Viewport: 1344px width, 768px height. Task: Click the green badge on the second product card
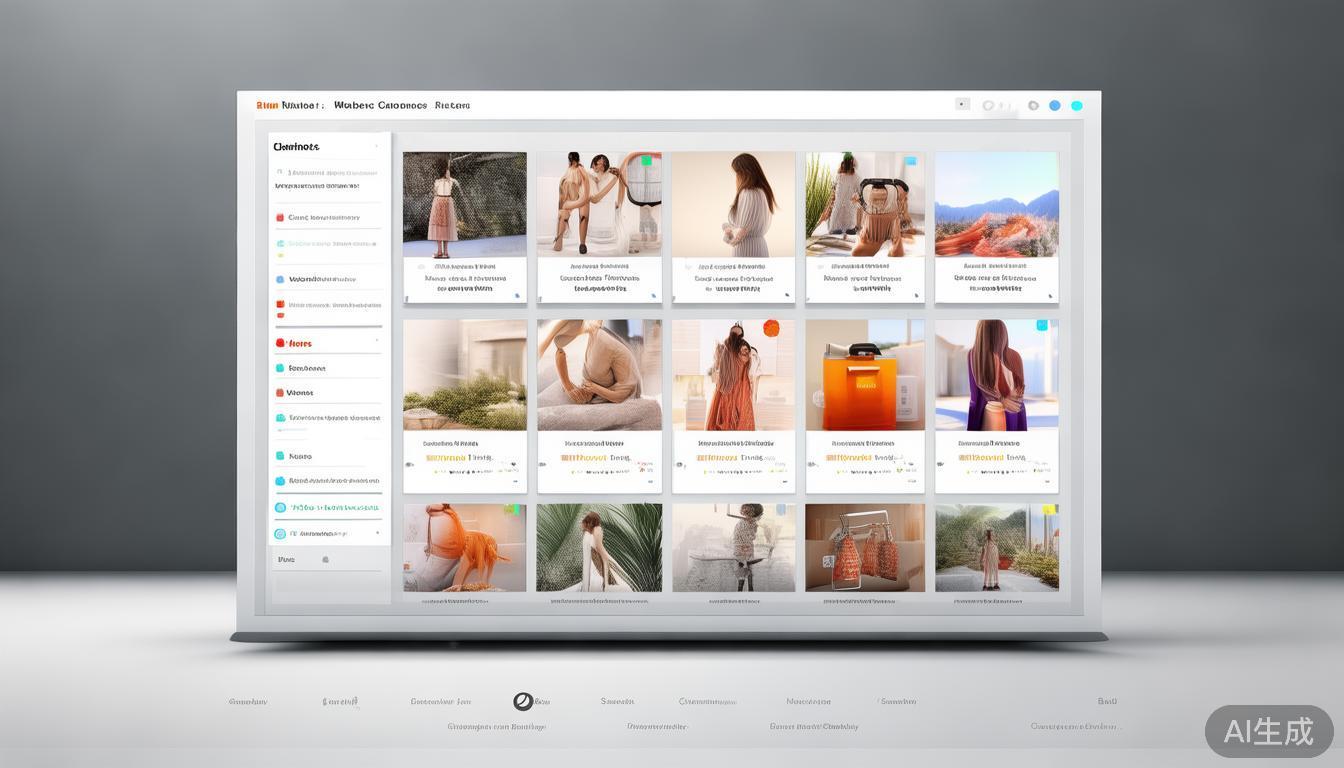(646, 161)
